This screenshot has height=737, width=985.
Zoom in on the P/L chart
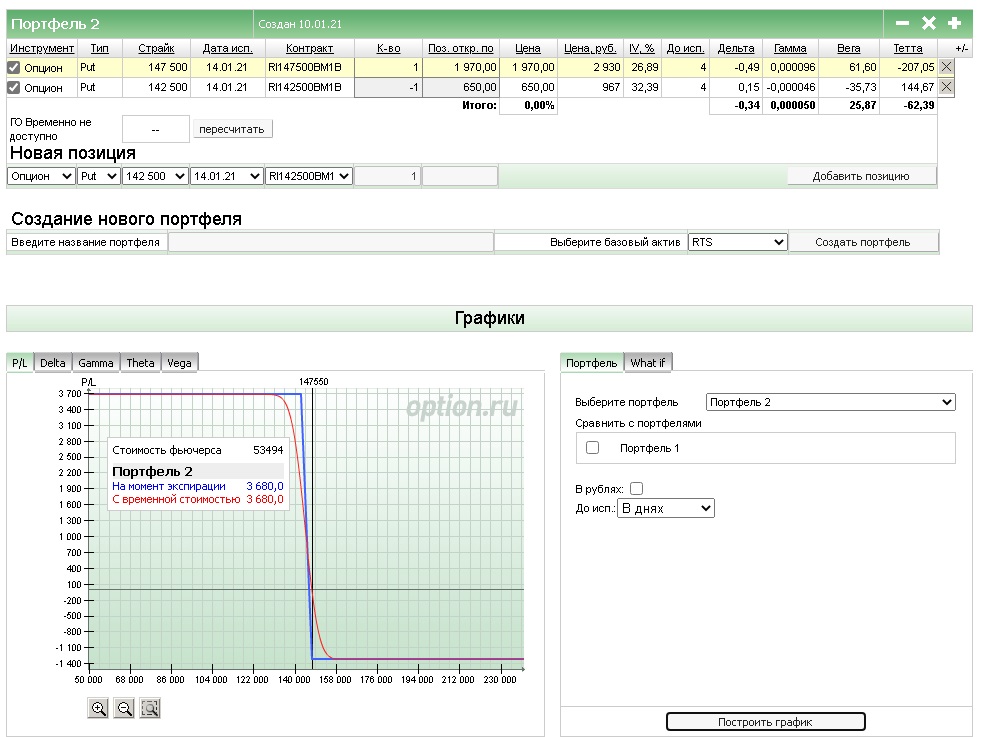[99, 708]
